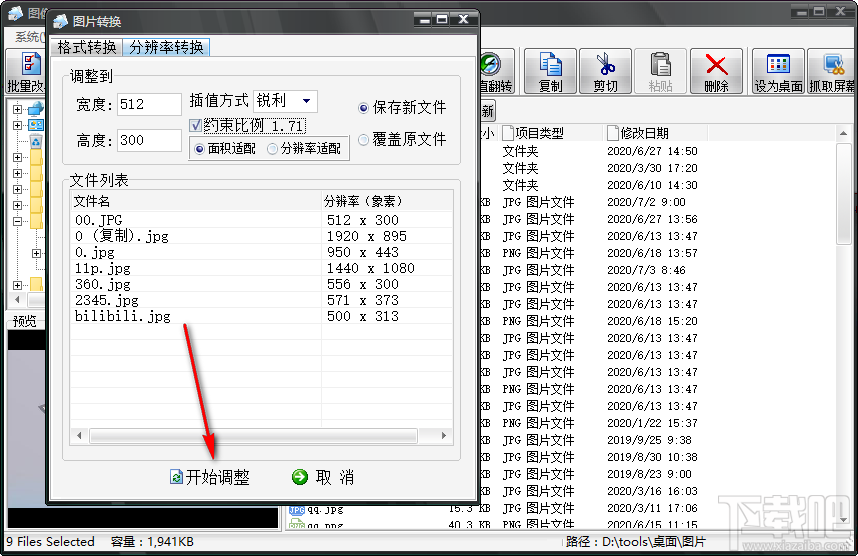Click the desktop icon in folder tree
This screenshot has width=858, height=556.
(36, 109)
